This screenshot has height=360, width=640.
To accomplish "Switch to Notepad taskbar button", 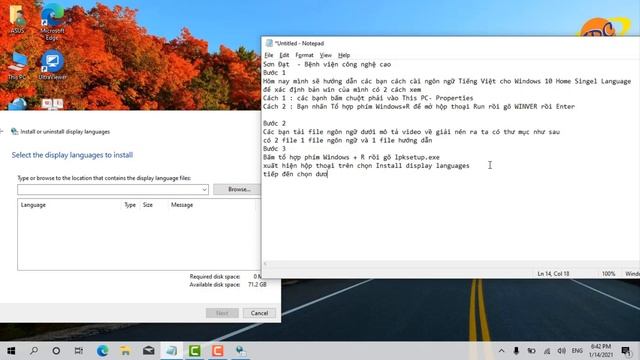I will point(171,351).
